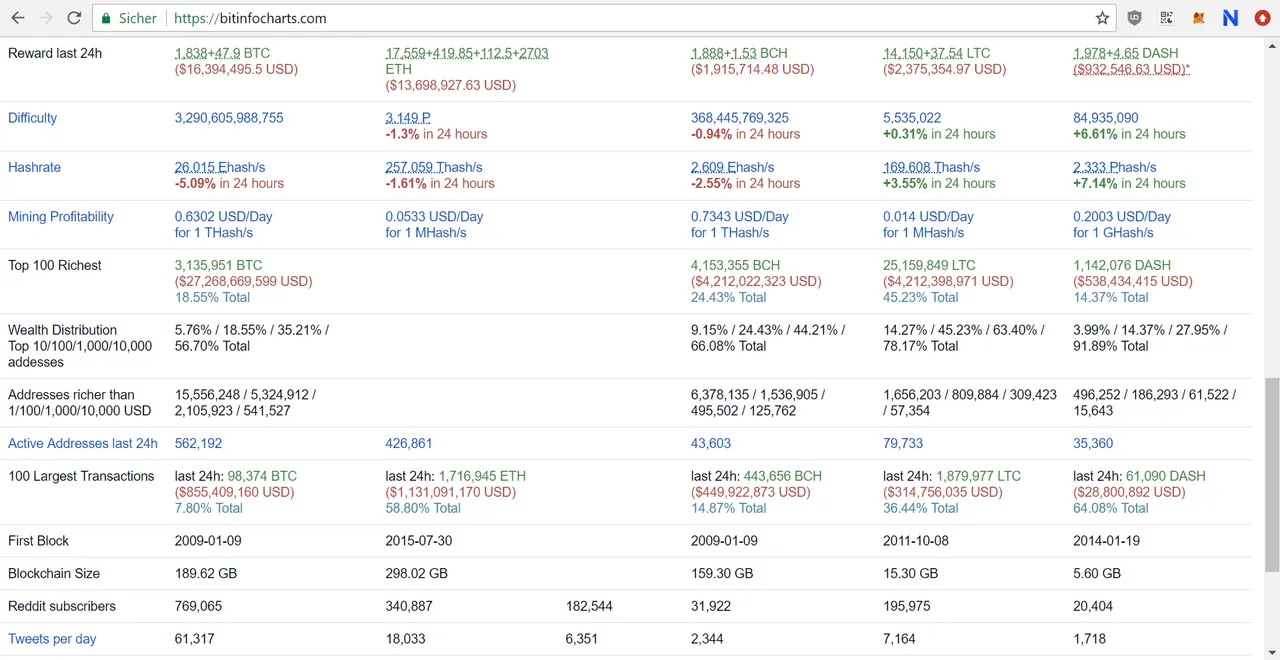Viewport: 1280px width, 660px height.
Task: Click the vertical page scrollbar thumb
Action: [x=1272, y=474]
